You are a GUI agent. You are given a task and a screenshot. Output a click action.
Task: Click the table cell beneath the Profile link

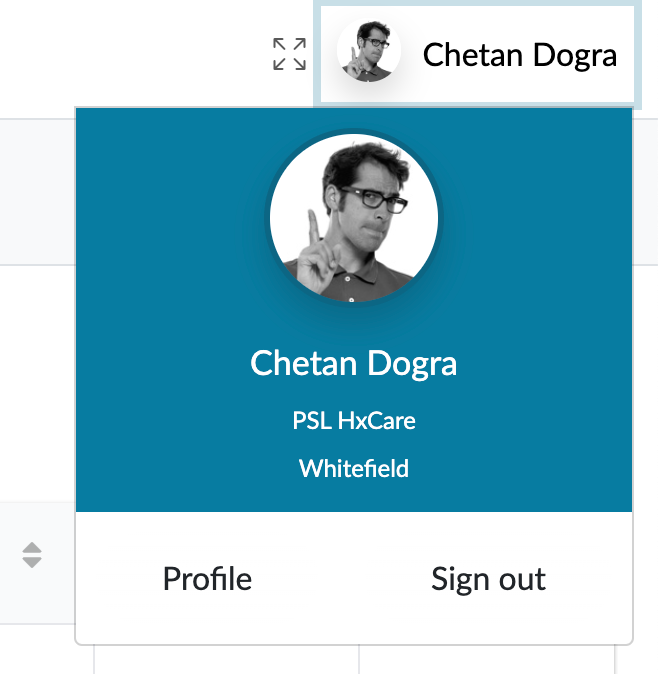(x=226, y=660)
